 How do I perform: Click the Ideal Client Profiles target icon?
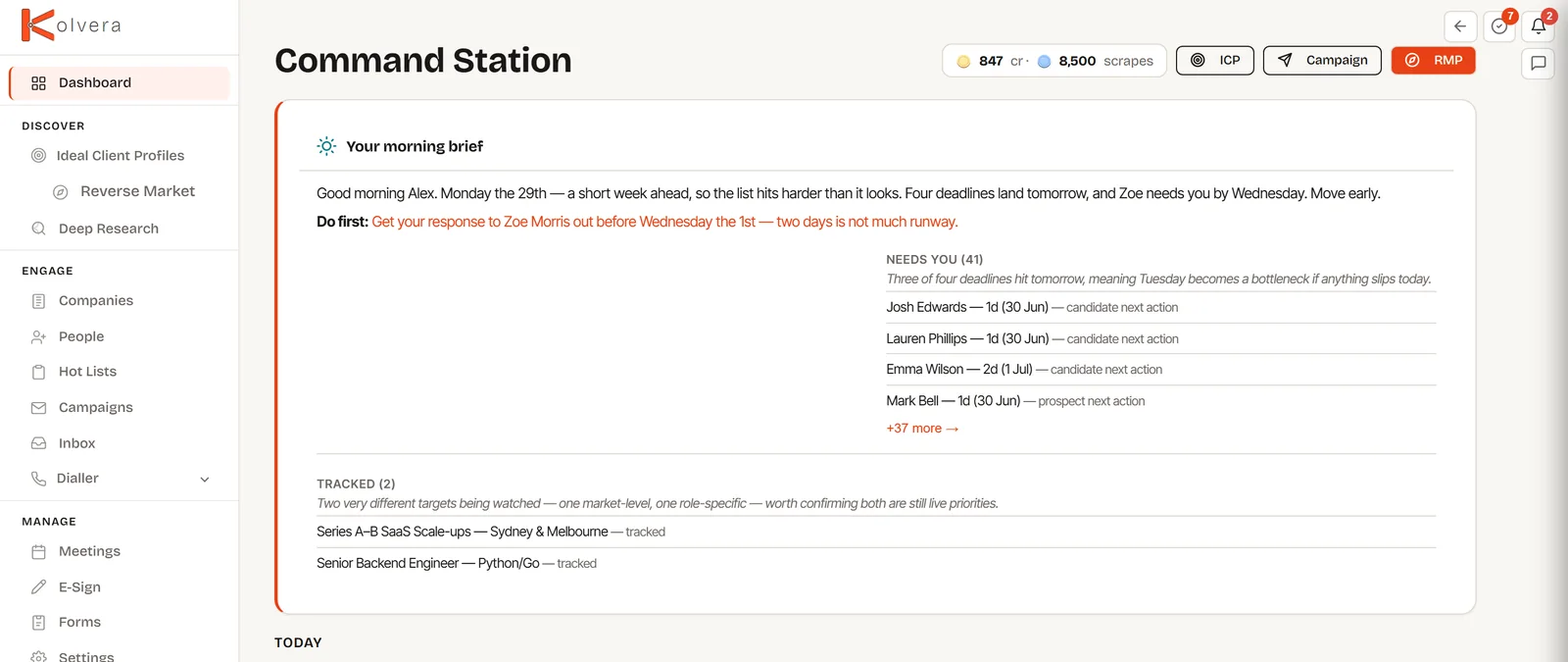pyautogui.click(x=39, y=155)
